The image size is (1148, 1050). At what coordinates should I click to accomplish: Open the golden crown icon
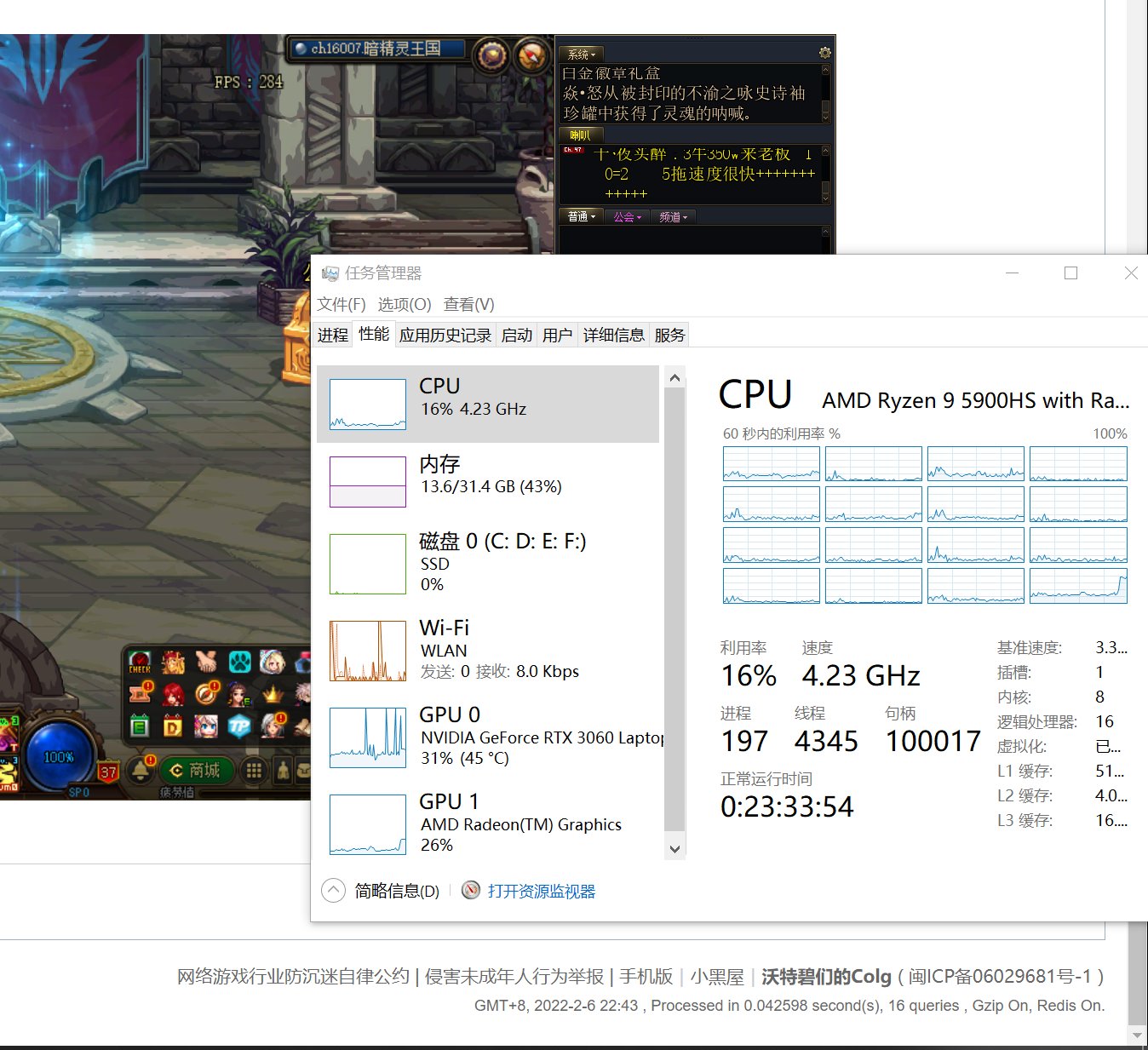273,694
